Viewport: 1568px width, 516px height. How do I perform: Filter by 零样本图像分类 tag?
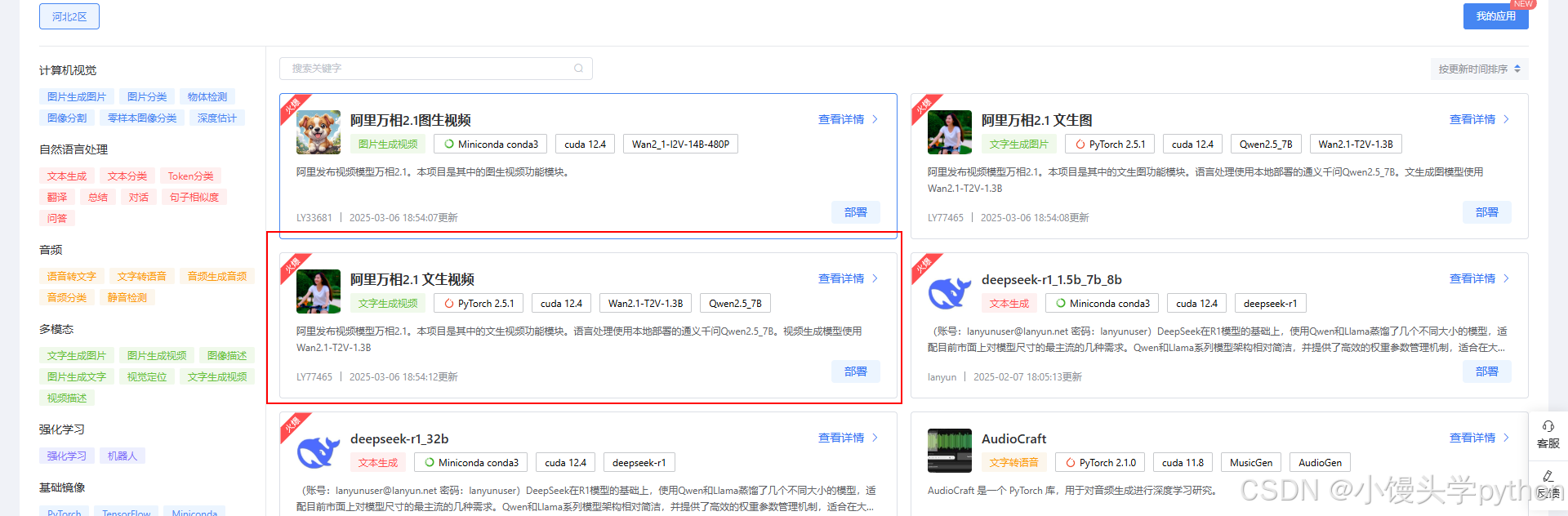(x=142, y=118)
